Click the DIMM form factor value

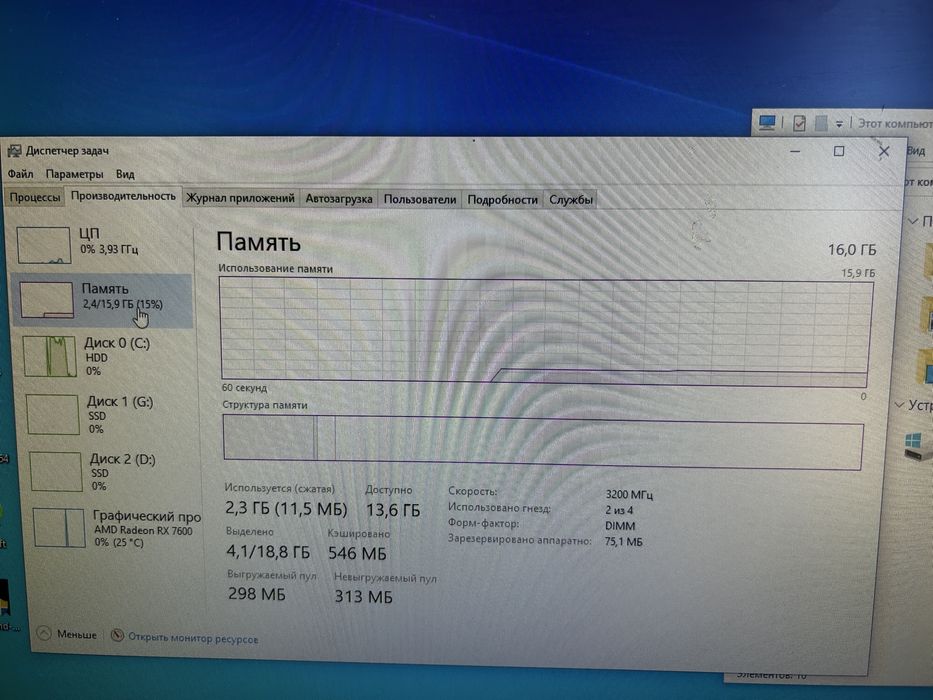click(620, 526)
